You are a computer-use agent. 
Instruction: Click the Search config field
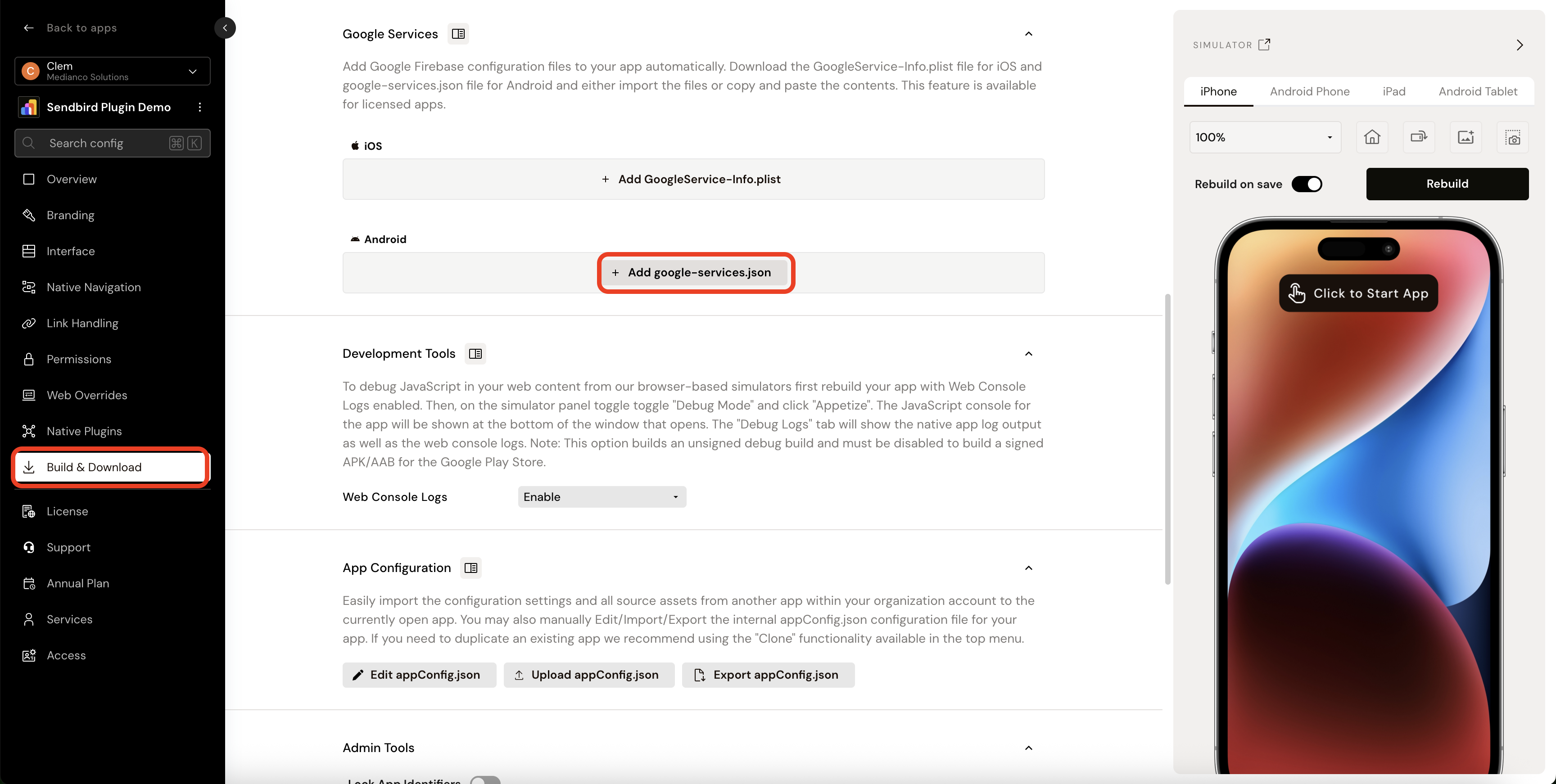tap(103, 143)
